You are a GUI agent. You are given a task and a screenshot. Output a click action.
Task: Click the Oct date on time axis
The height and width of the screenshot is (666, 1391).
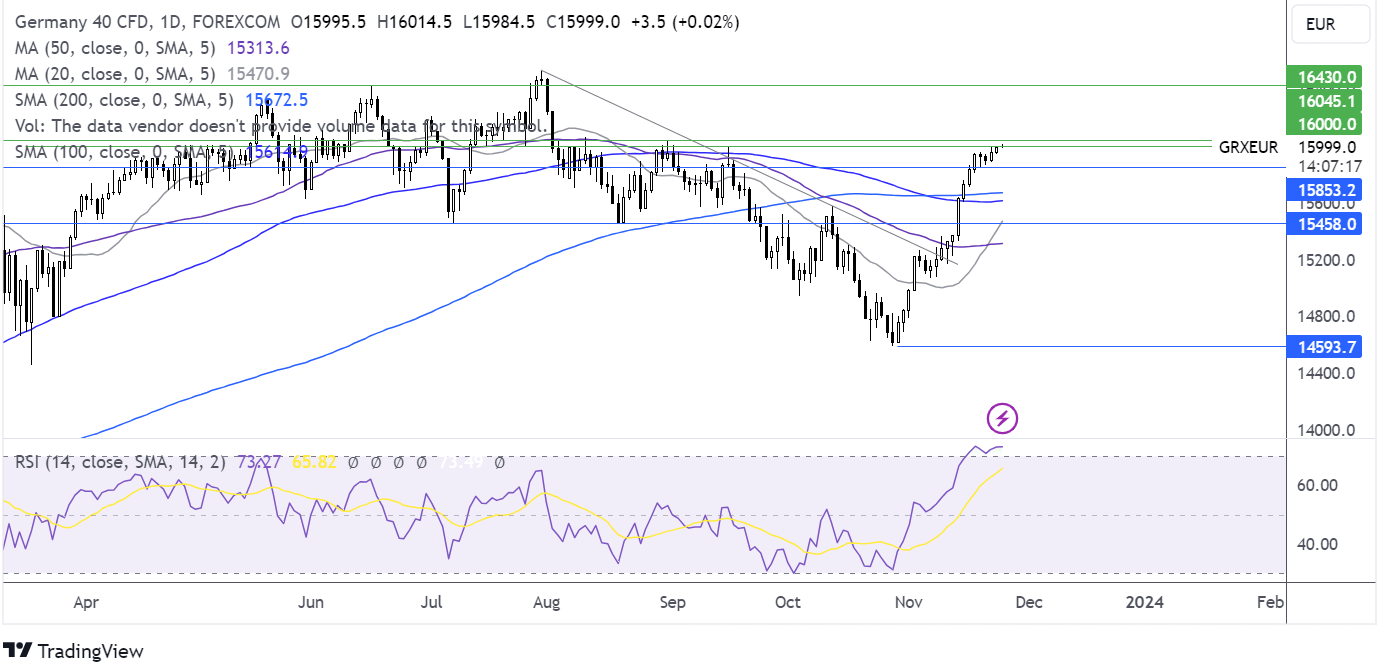pos(788,603)
